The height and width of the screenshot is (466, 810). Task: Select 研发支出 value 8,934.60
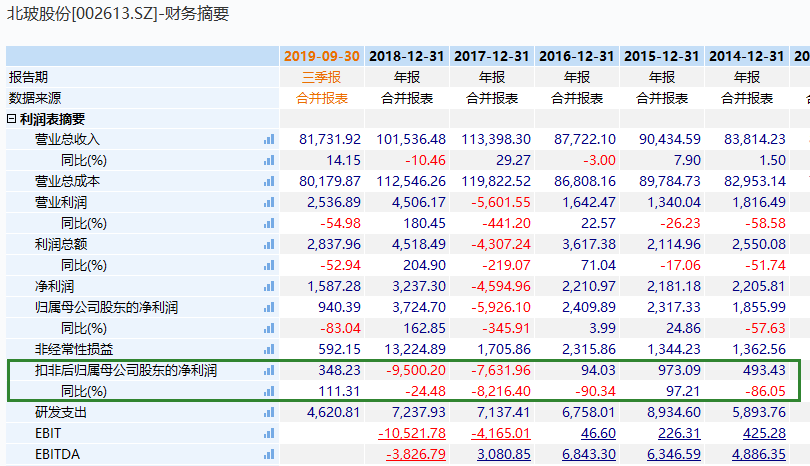(x=674, y=413)
